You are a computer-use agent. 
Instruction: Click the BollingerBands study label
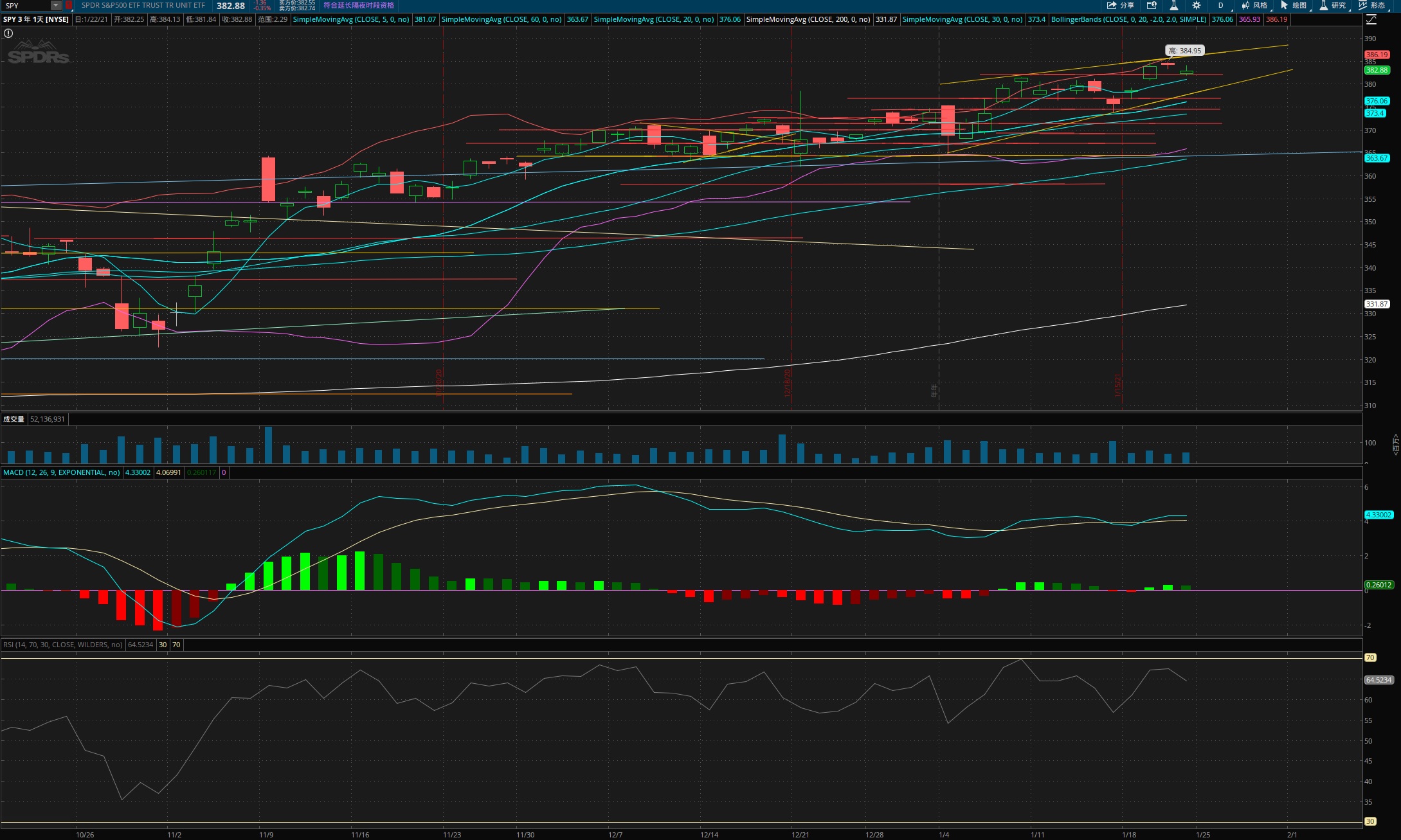[x=1128, y=19]
